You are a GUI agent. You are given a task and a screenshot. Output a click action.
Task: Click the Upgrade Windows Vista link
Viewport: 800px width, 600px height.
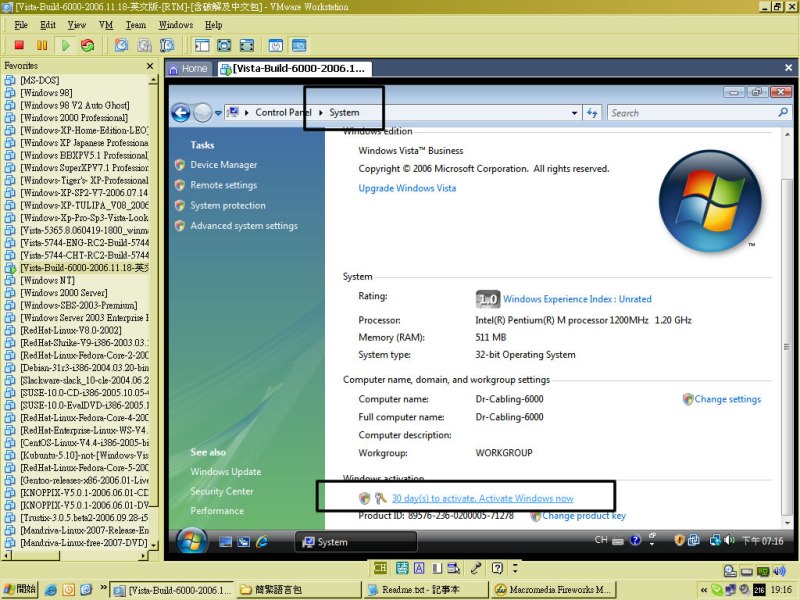click(407, 188)
